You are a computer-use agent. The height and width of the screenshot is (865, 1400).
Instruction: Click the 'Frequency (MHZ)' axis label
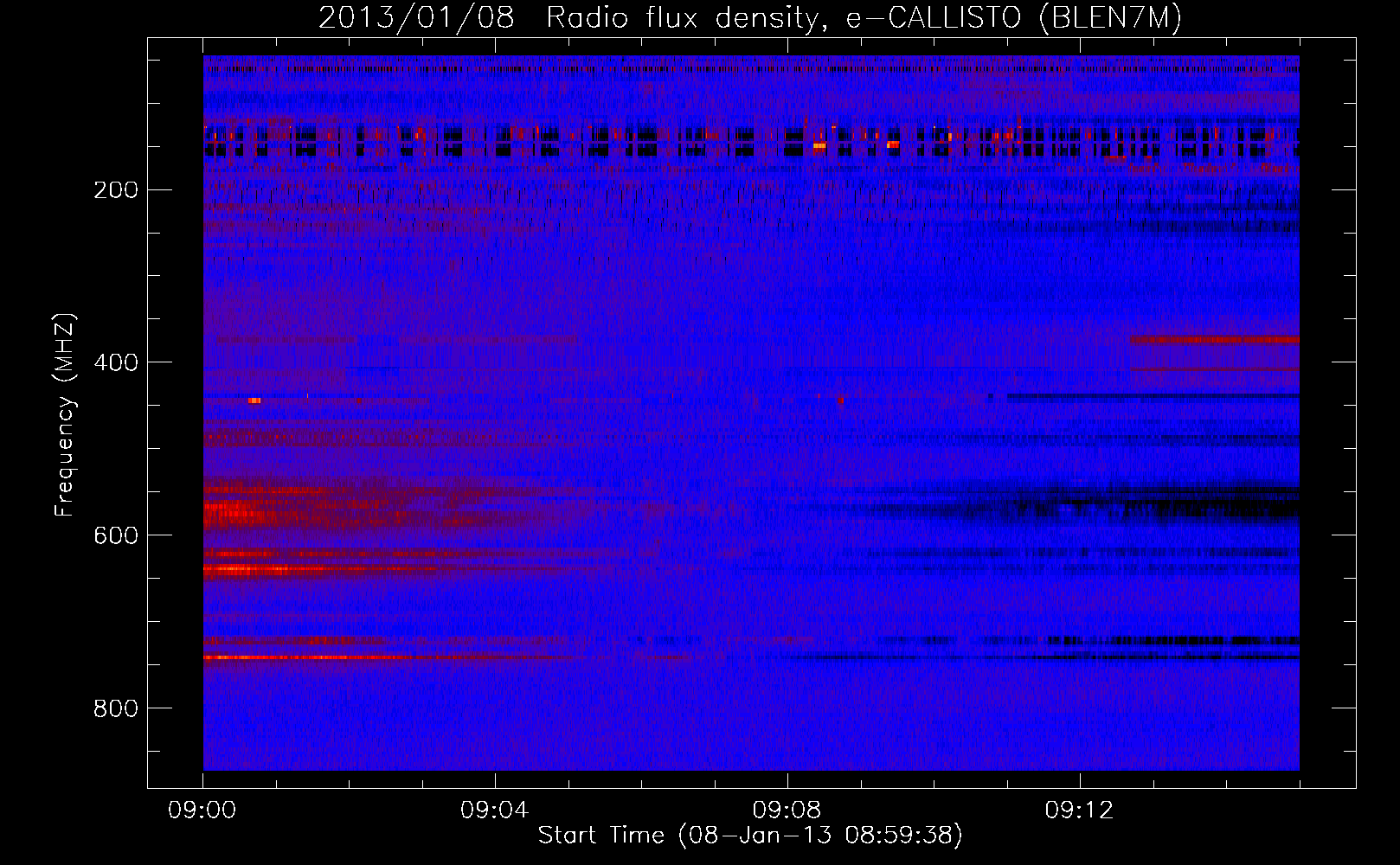[x=65, y=415]
